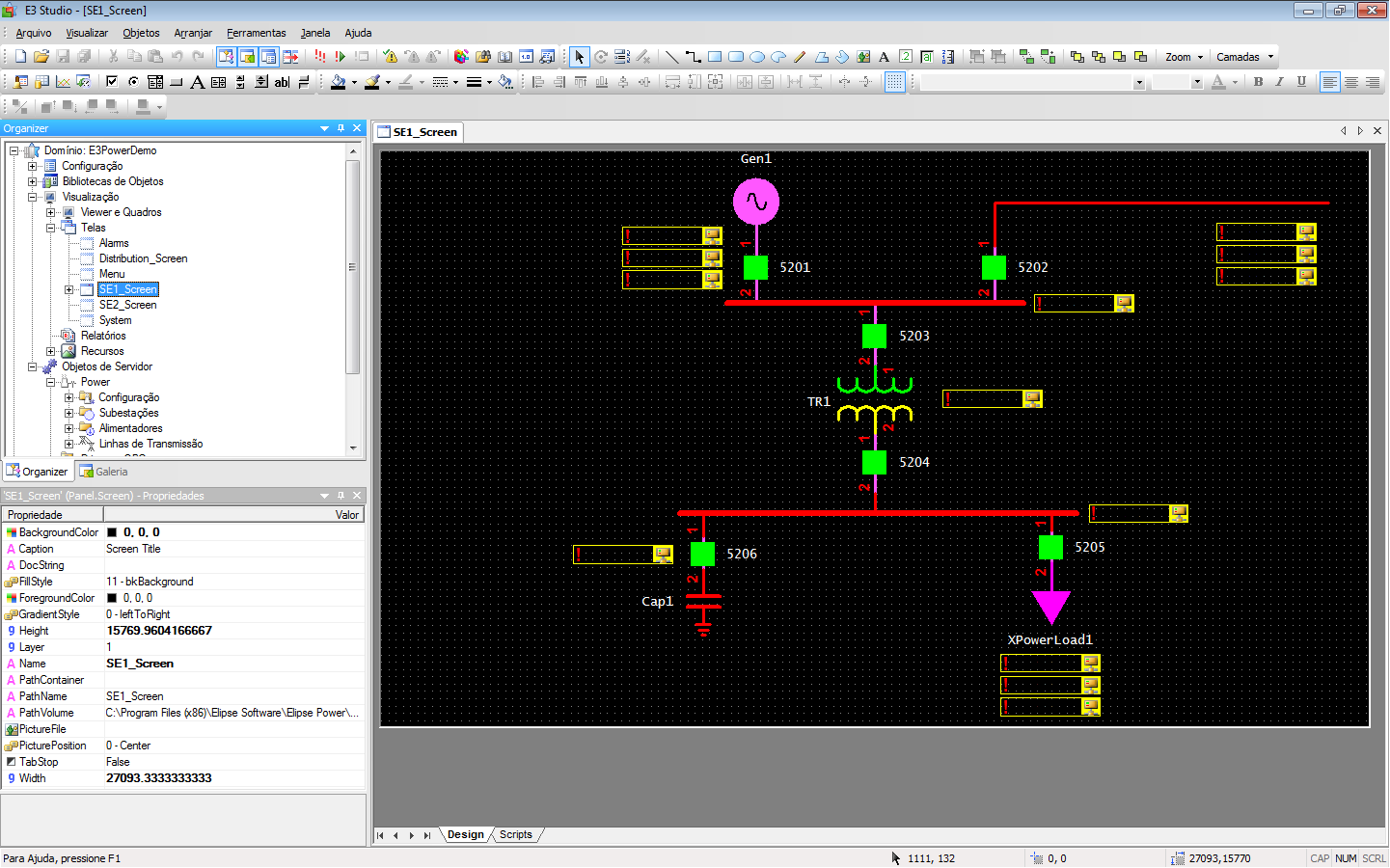Viewport: 1390px width, 868px height.
Task: Open file using the folder icon
Action: 41,57
